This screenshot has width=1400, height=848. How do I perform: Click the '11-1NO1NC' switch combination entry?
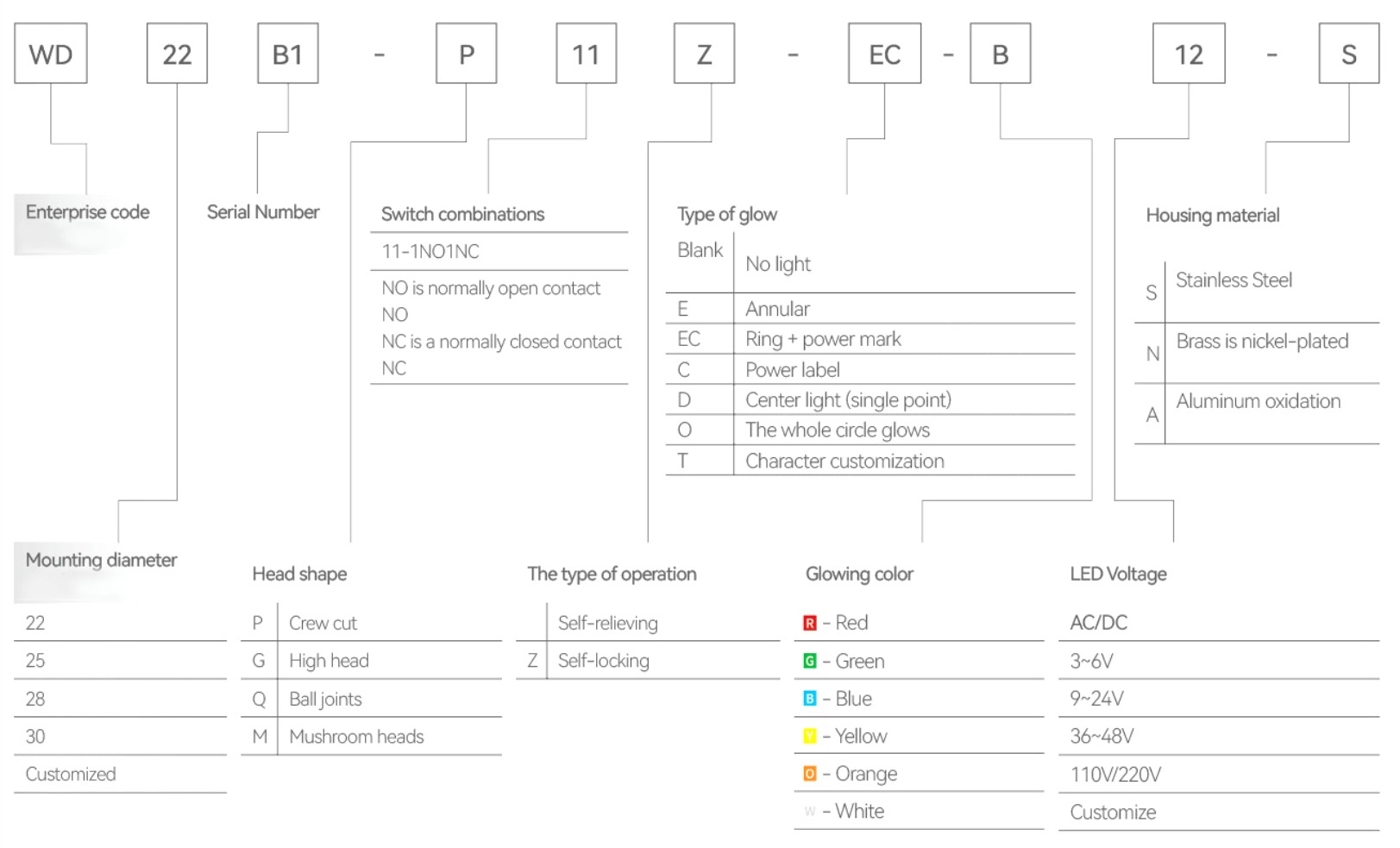pyautogui.click(x=430, y=252)
